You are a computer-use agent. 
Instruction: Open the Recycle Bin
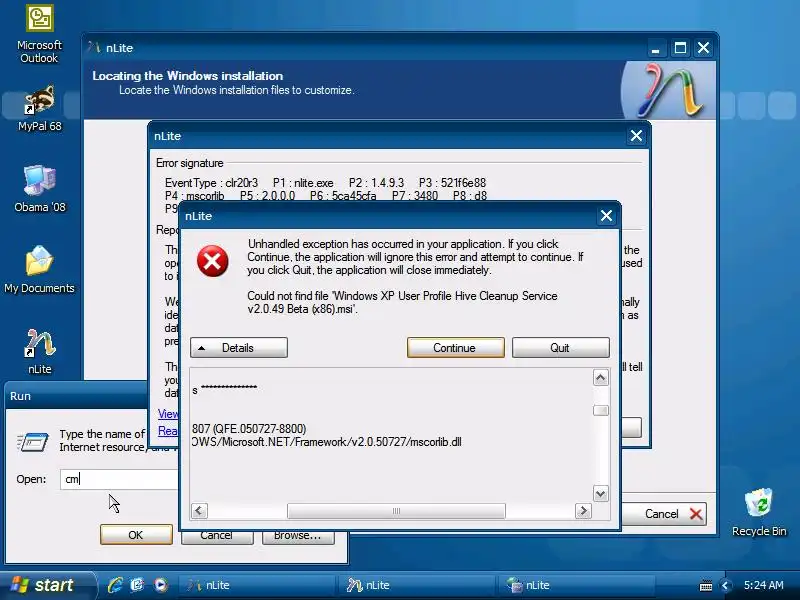[759, 512]
